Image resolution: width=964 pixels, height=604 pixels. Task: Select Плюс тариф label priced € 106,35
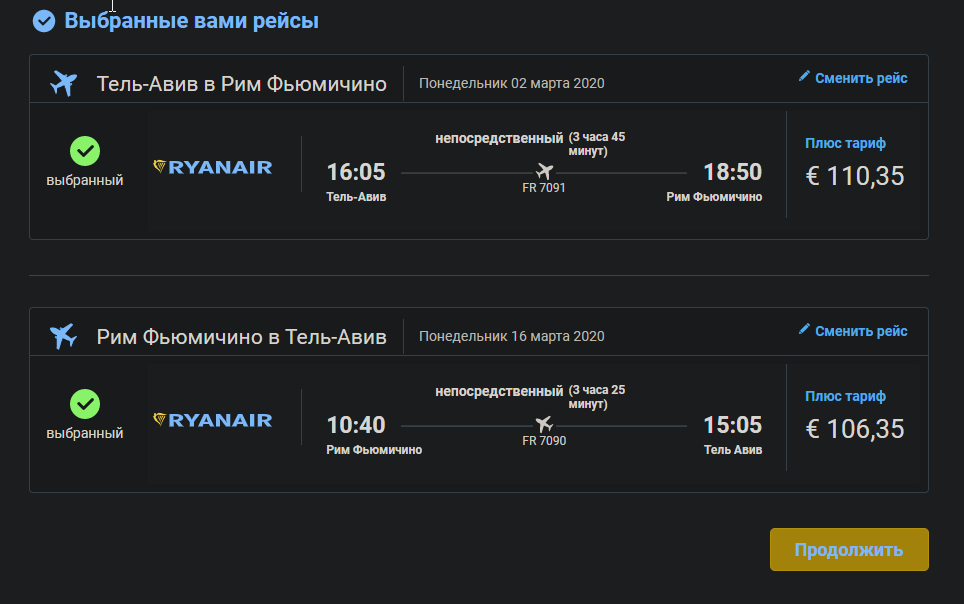click(x=845, y=396)
